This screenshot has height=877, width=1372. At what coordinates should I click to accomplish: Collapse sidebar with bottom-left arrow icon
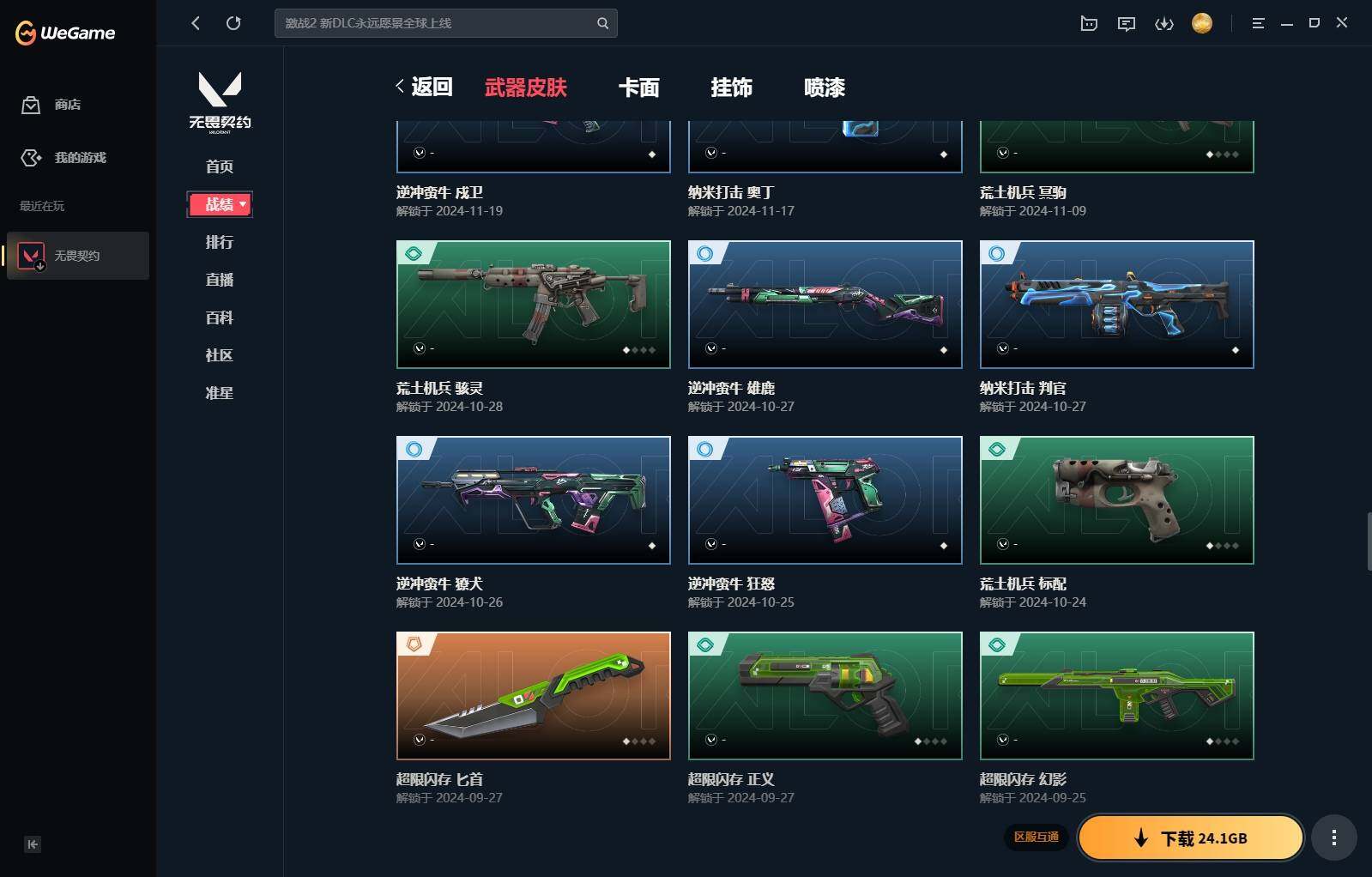coord(33,844)
